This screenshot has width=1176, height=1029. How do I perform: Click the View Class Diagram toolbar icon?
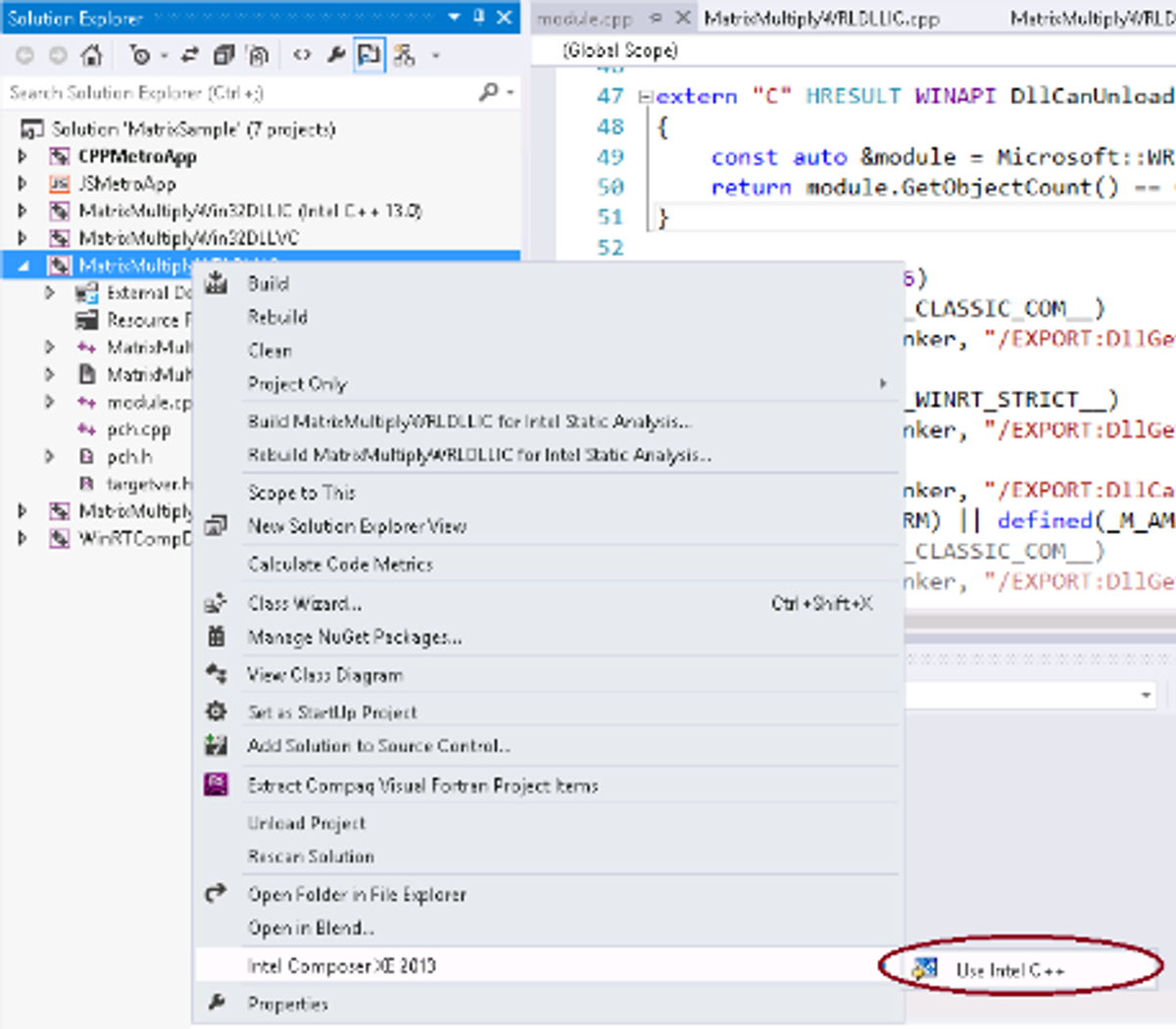[x=404, y=56]
